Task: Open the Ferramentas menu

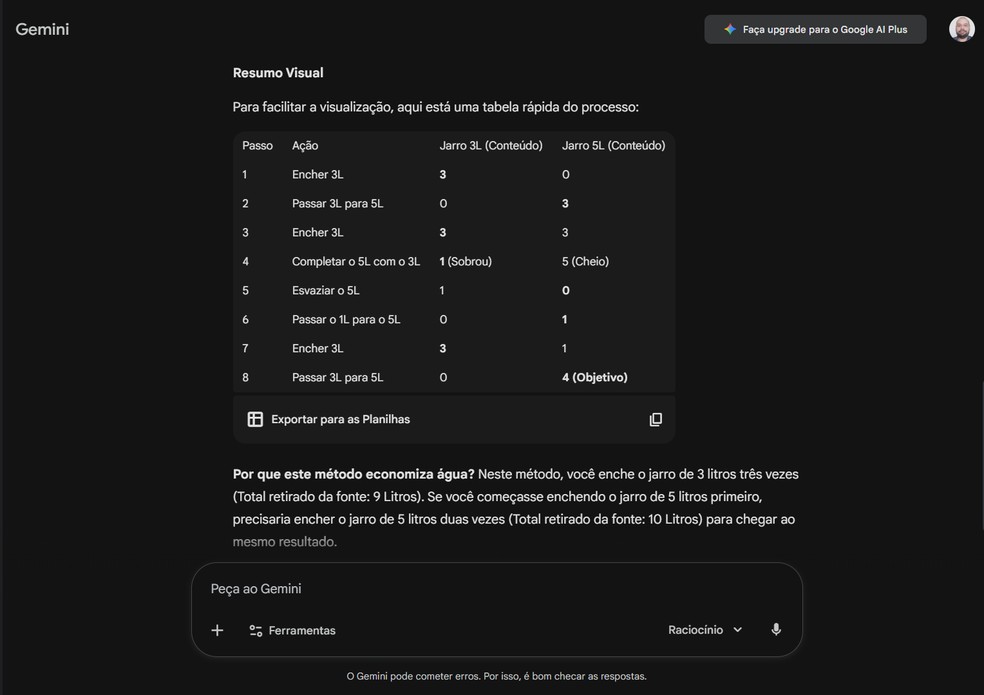Action: click(301, 631)
